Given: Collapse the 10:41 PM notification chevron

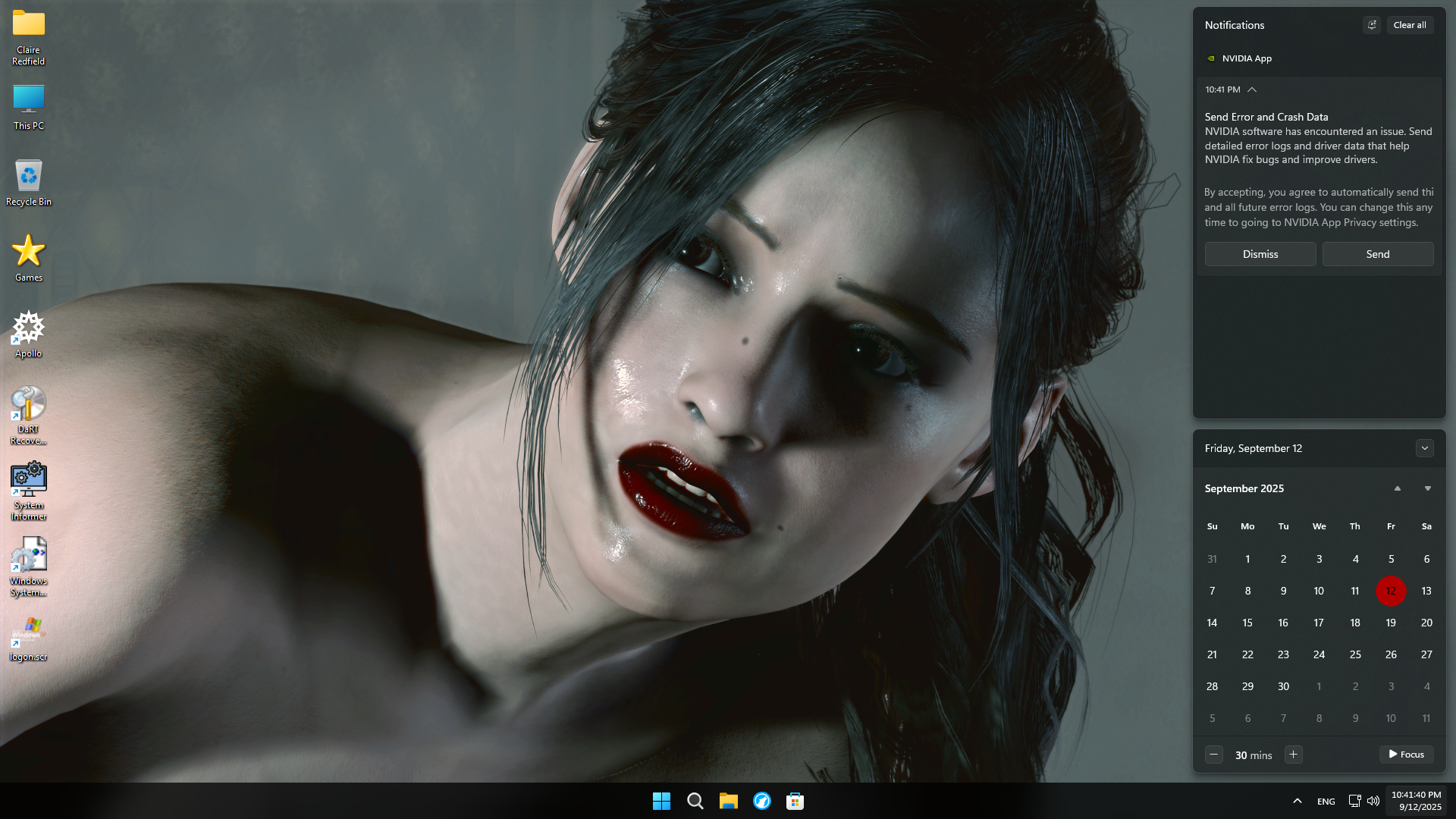Looking at the screenshot, I should (x=1252, y=89).
